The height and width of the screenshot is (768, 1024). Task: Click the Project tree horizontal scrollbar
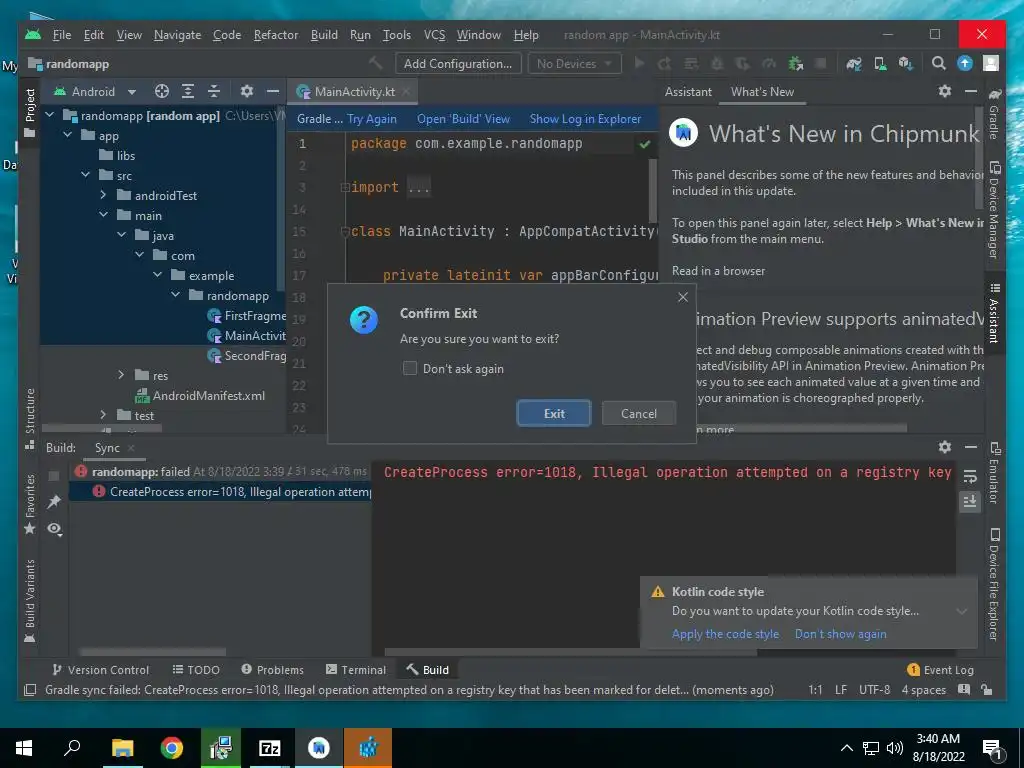point(102,429)
